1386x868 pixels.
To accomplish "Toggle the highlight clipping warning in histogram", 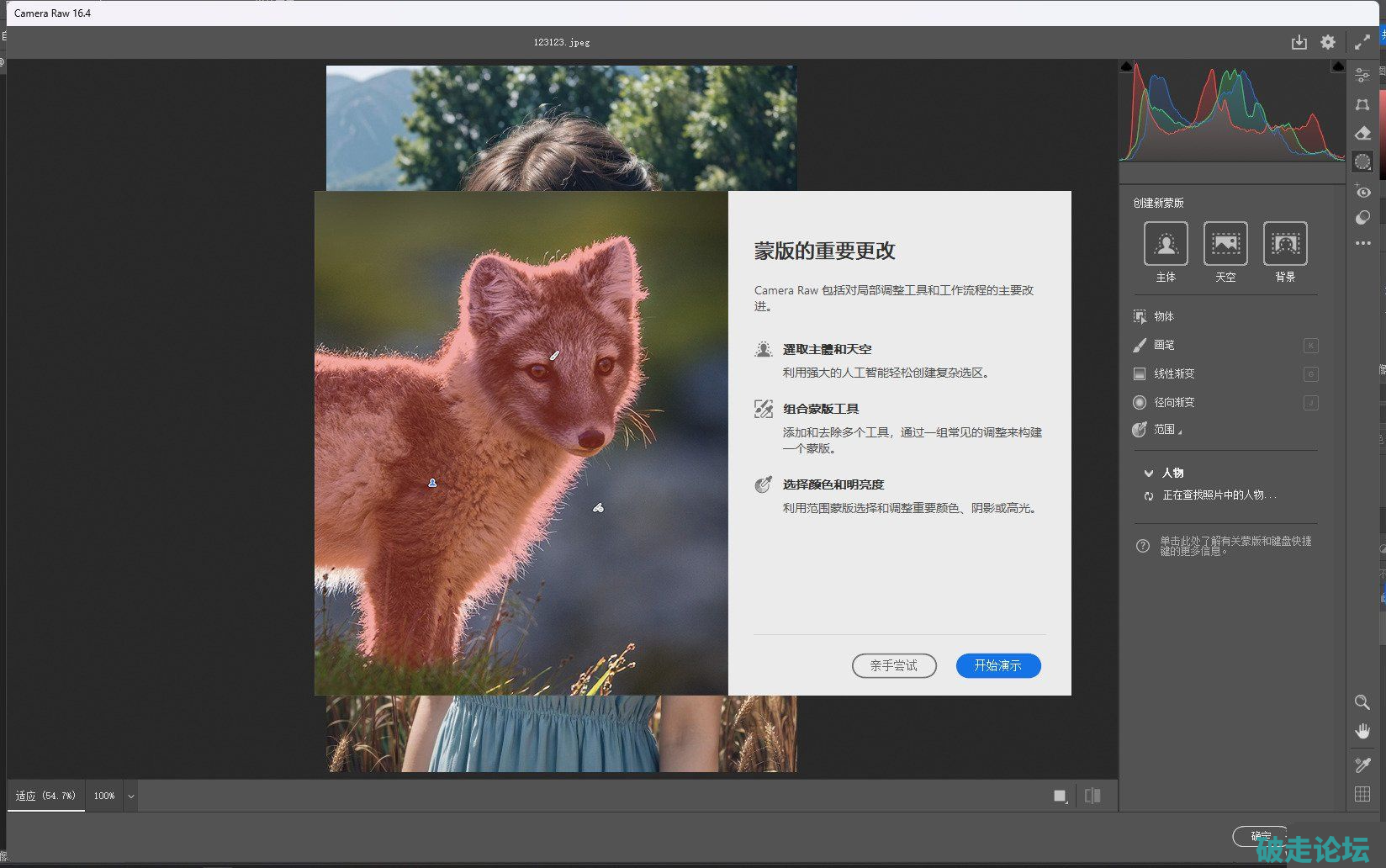I will pos(1337,66).
